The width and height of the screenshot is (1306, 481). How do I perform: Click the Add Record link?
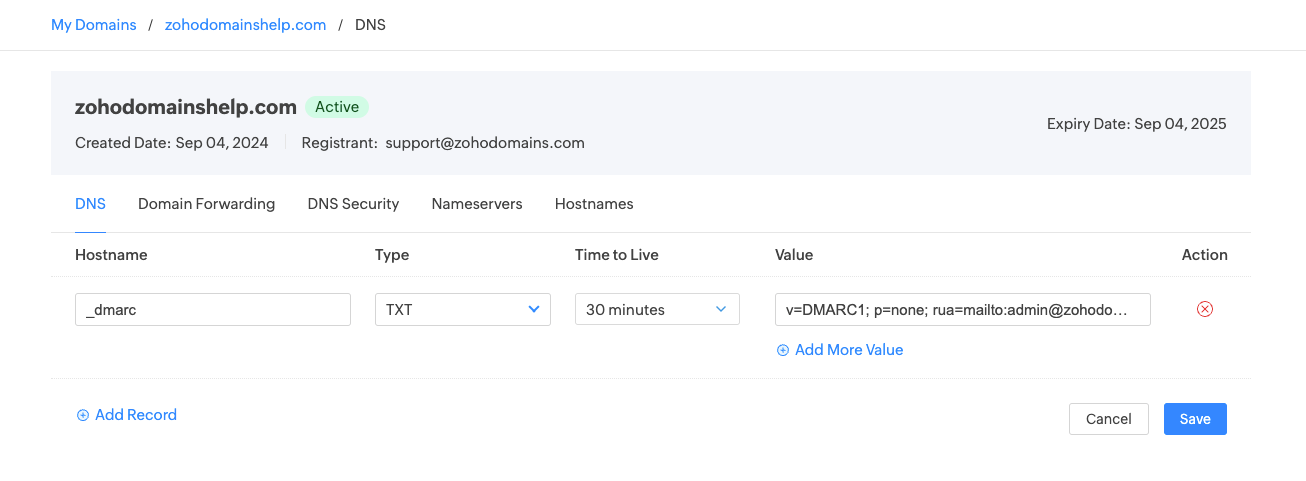click(x=127, y=414)
